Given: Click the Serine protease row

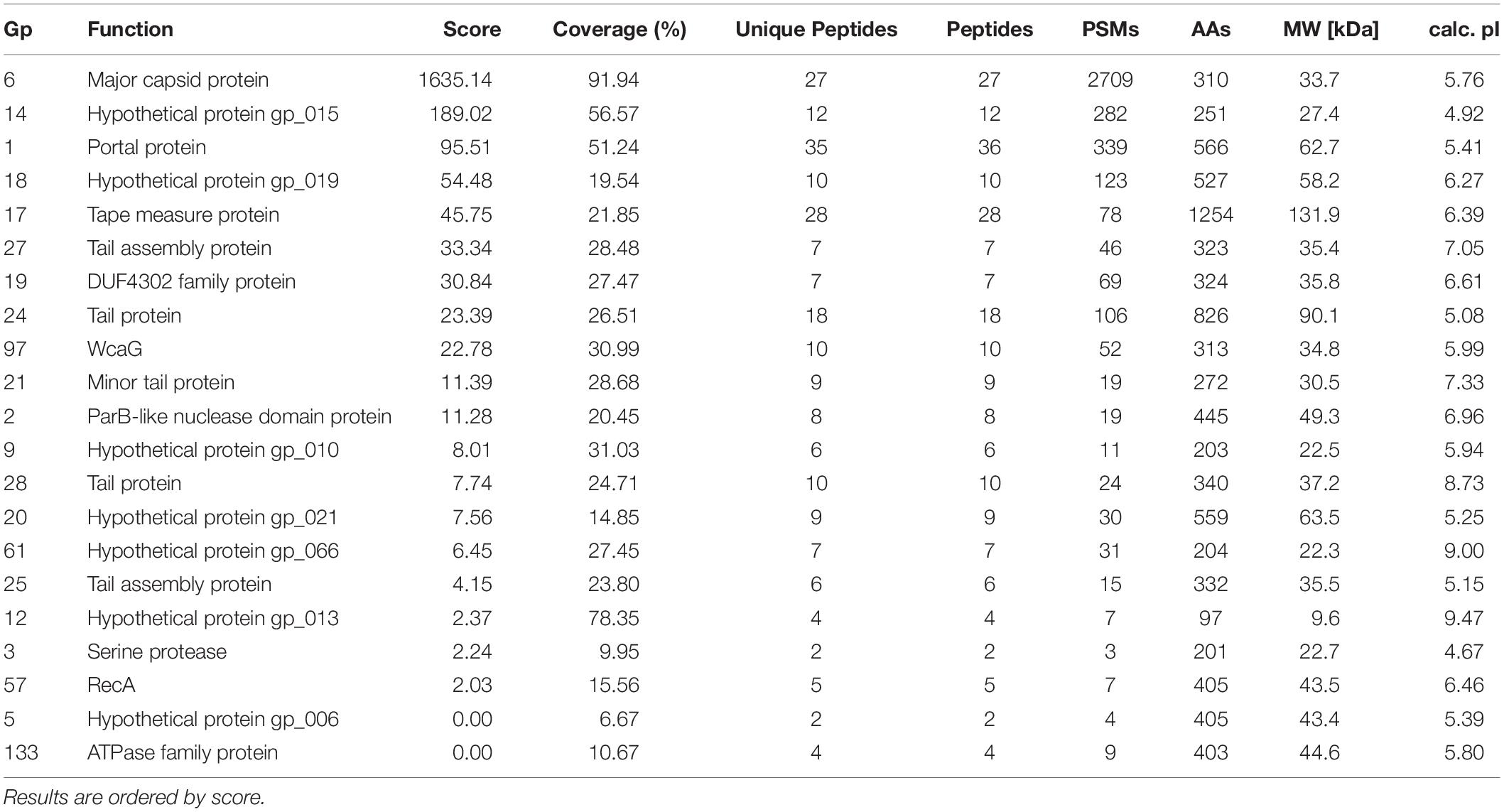Looking at the screenshot, I should click(752, 651).
